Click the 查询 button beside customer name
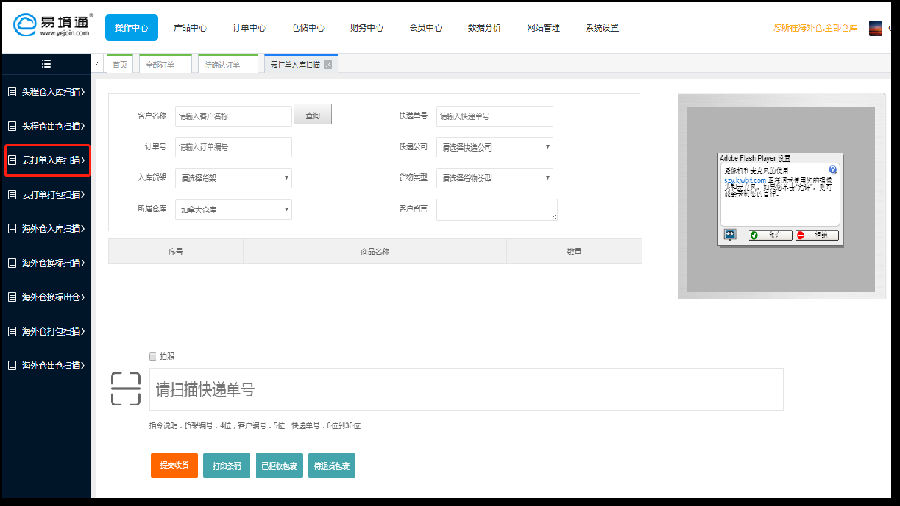The image size is (900, 506). coord(312,117)
